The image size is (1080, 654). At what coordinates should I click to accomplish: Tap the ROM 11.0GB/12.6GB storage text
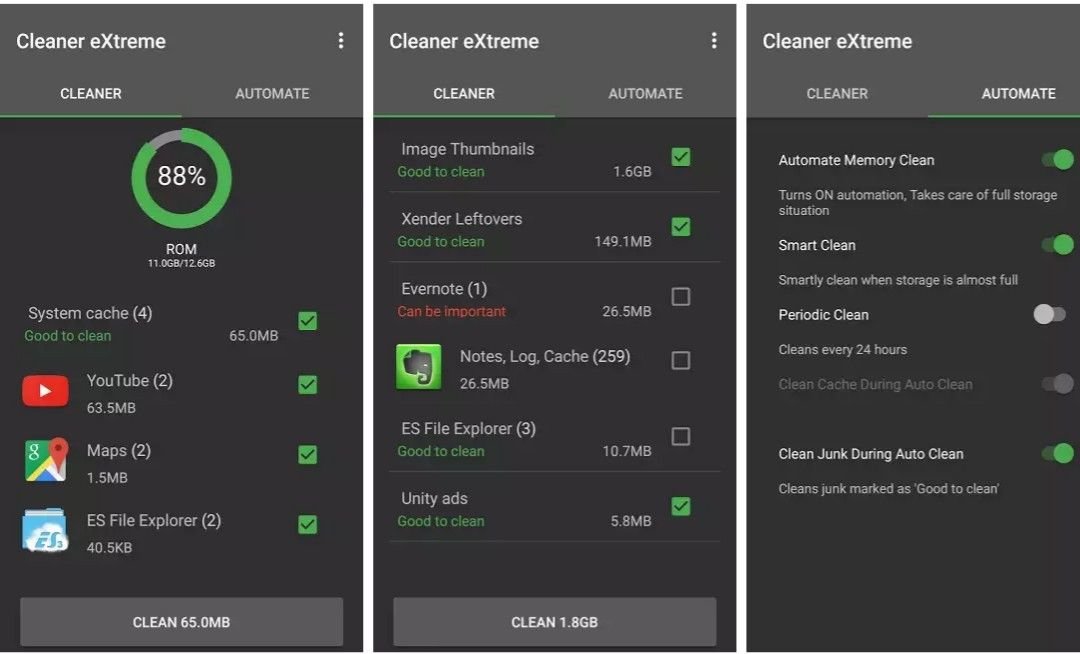click(x=181, y=255)
